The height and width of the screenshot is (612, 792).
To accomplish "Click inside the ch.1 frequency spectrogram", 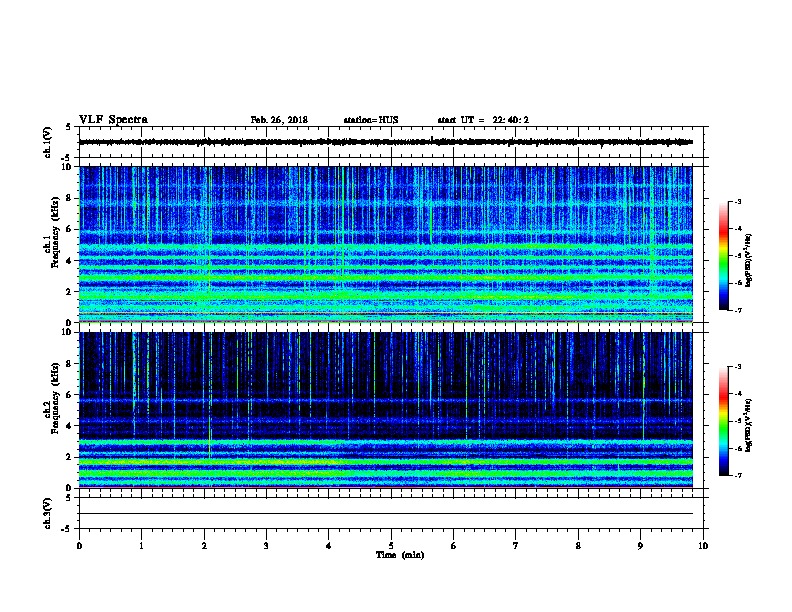I will (386, 244).
